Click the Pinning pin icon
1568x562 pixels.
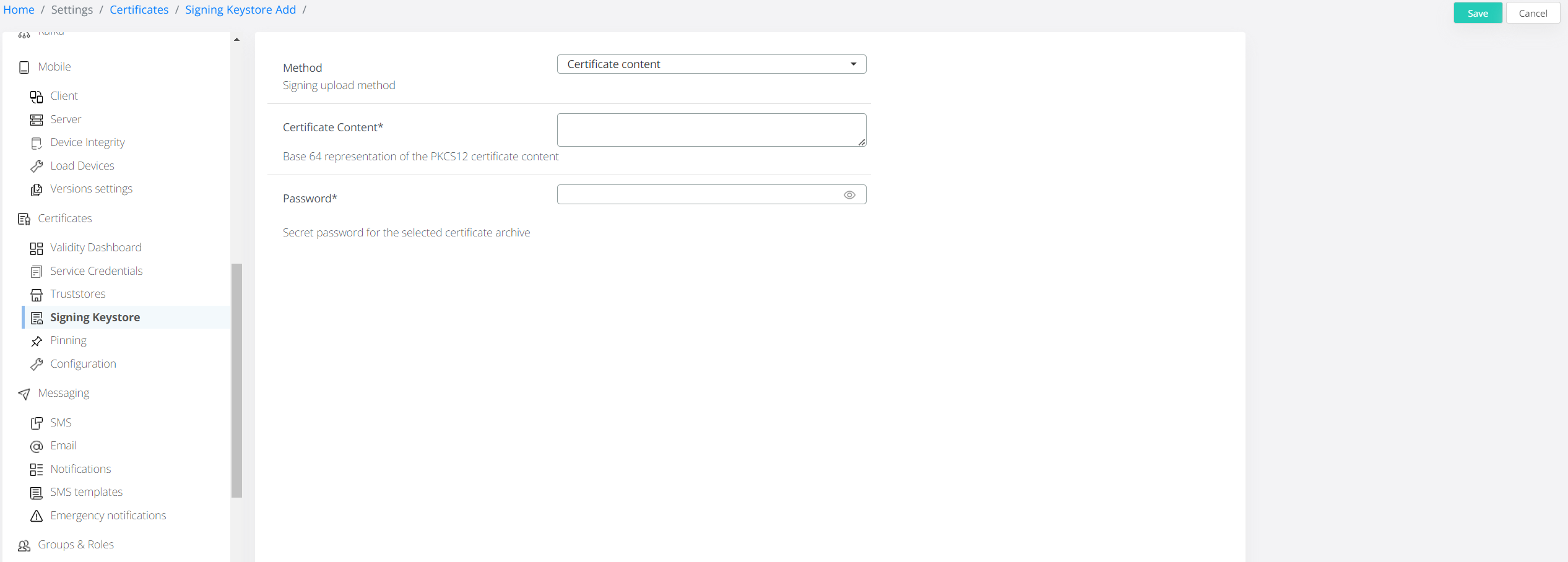[37, 341]
